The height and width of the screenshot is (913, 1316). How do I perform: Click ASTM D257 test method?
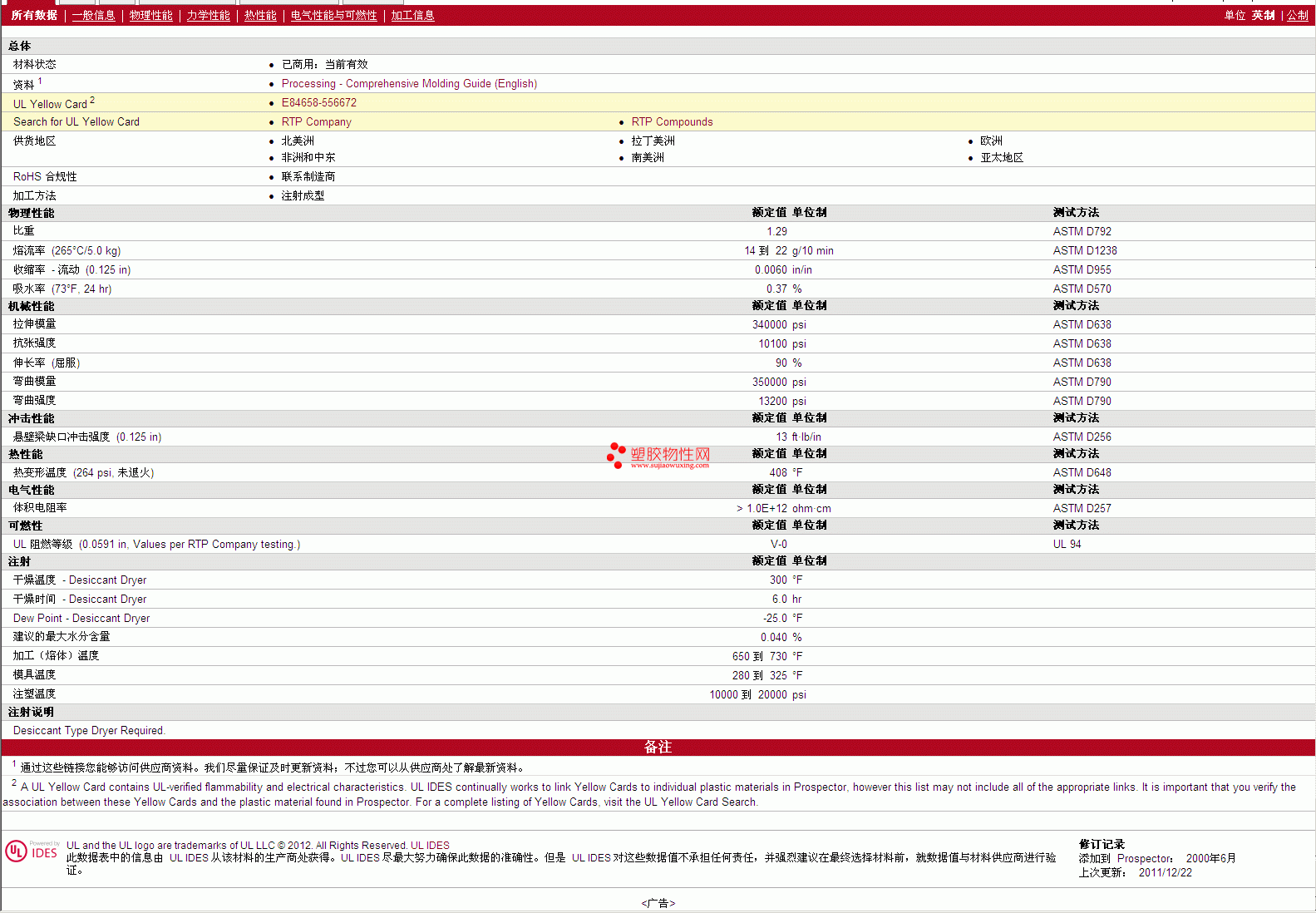tap(1082, 508)
